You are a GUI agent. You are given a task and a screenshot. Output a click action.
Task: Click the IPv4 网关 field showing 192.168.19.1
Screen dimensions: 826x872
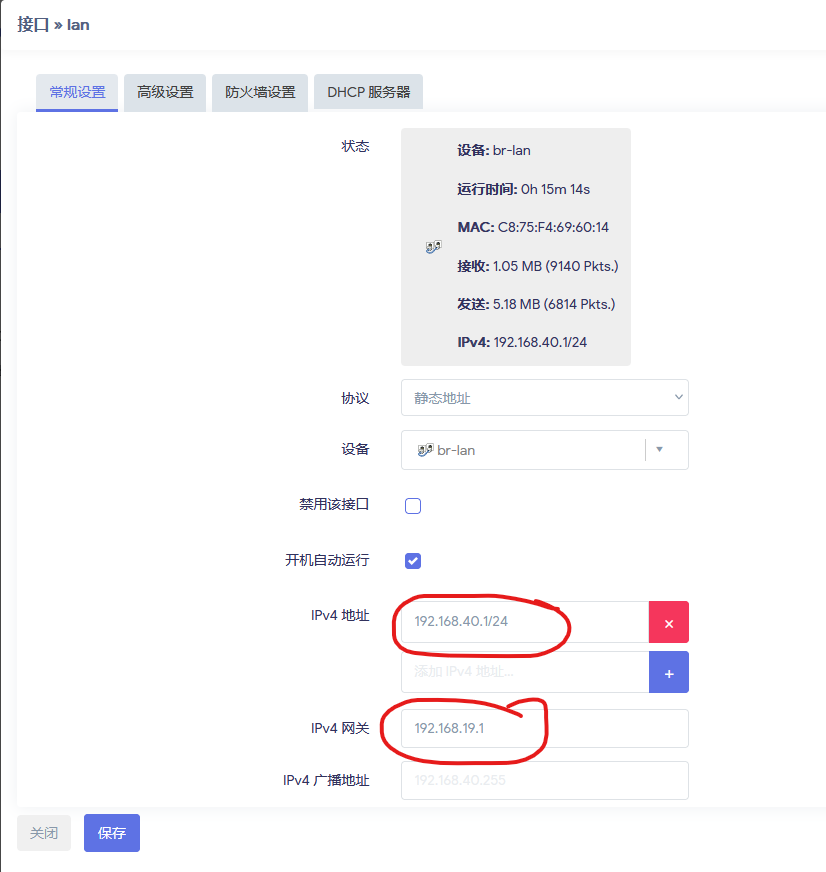point(544,728)
